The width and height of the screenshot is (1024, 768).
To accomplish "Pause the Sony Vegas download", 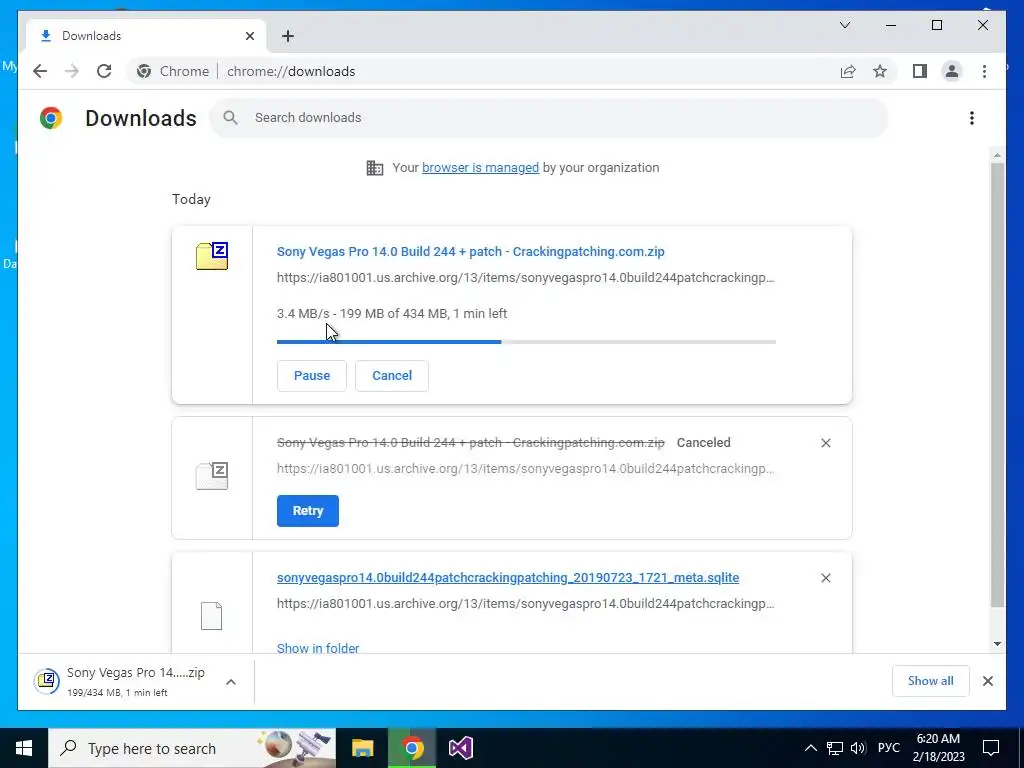I will tap(312, 376).
